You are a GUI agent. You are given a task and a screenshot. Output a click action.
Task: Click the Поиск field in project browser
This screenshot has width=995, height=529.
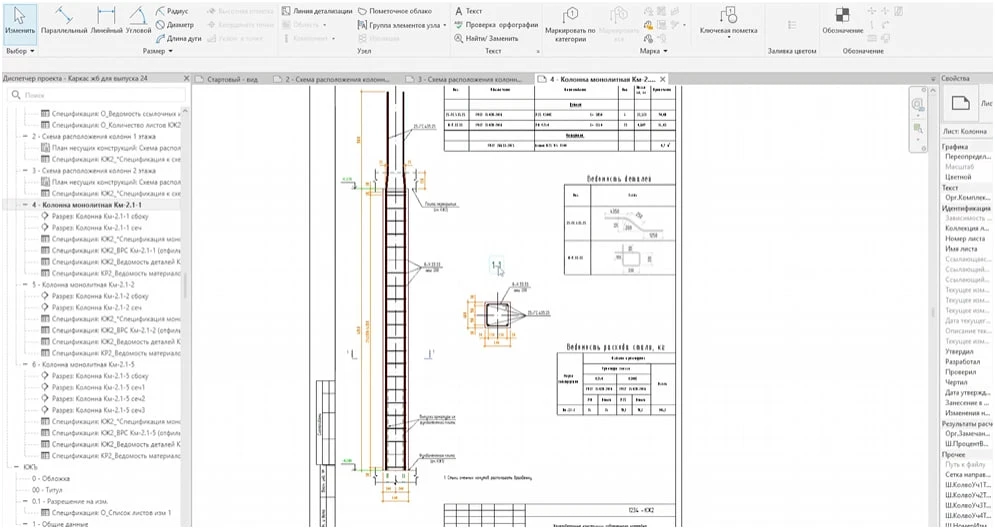click(98, 95)
